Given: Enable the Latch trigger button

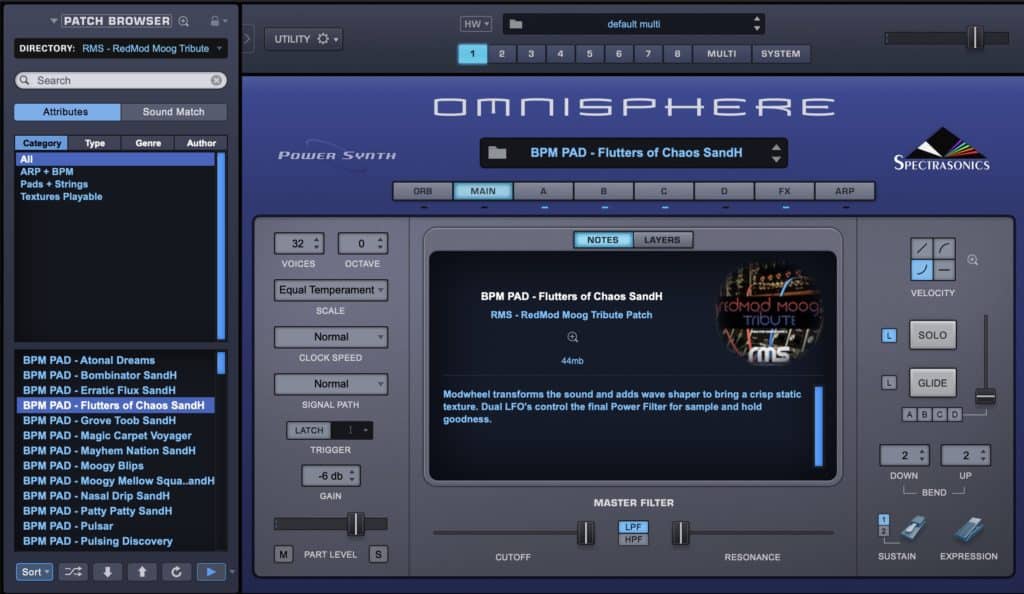Looking at the screenshot, I should click(309, 430).
